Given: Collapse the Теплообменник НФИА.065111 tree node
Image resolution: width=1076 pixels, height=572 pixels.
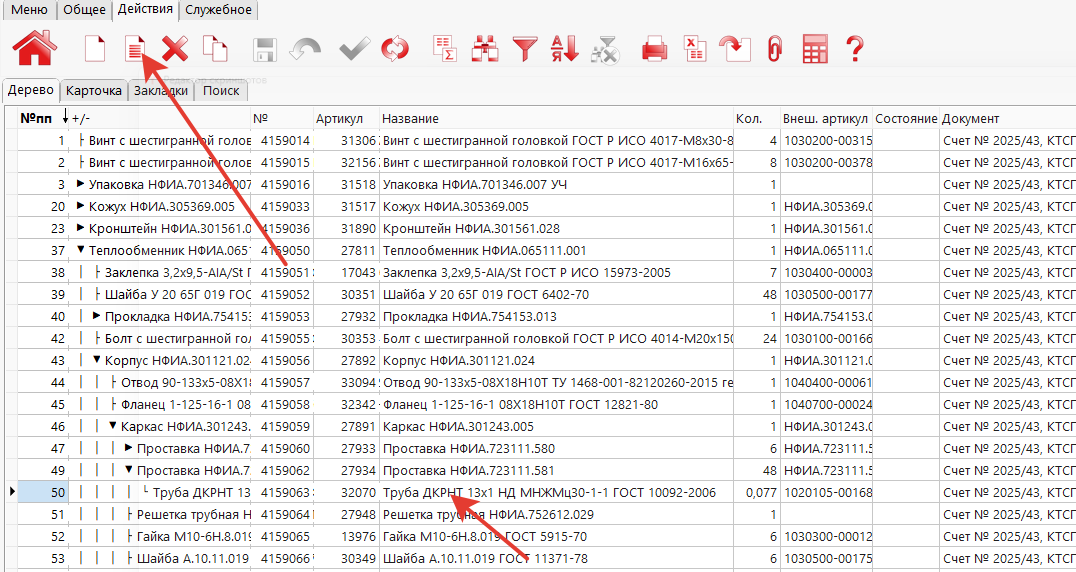Looking at the screenshot, I should pos(81,250).
